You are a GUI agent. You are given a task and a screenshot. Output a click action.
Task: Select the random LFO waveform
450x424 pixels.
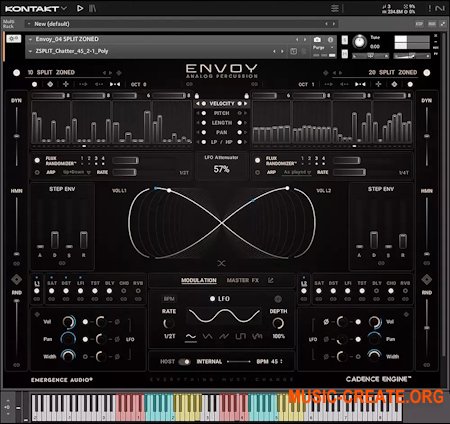point(257,337)
